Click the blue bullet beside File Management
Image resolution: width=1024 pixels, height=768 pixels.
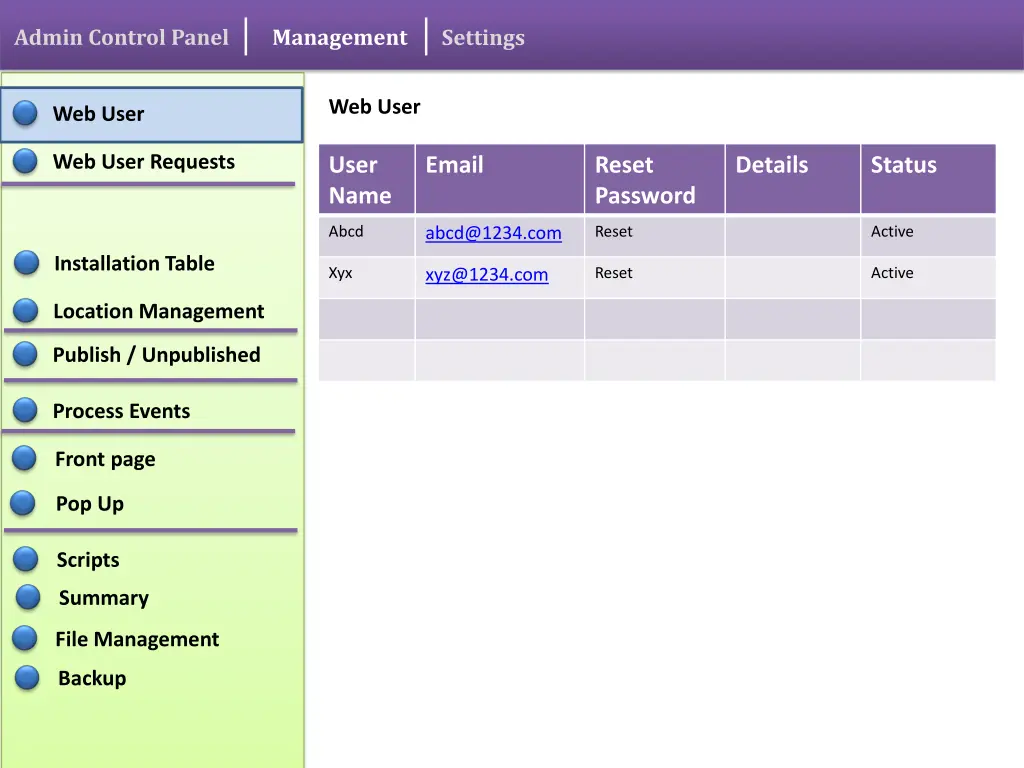tap(26, 639)
